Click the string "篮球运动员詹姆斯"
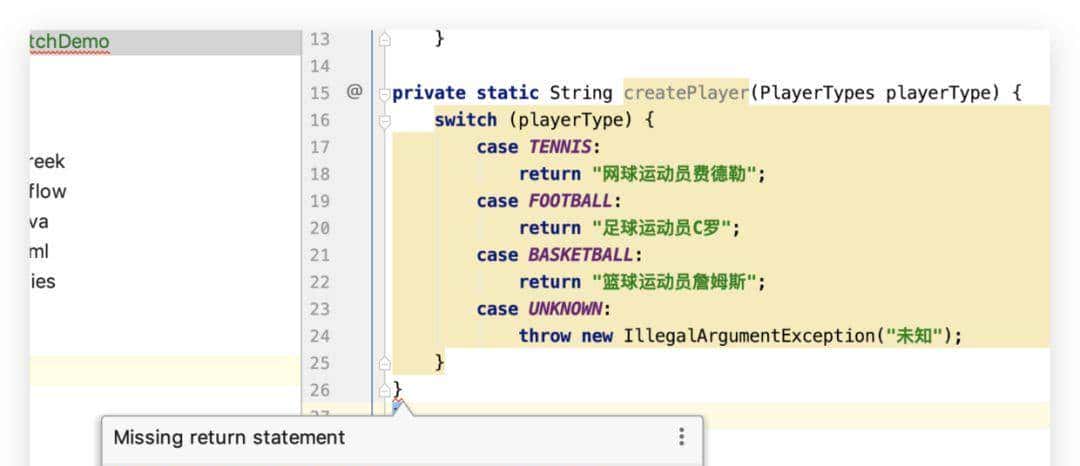Viewport: 1080px width, 466px height. point(675,282)
